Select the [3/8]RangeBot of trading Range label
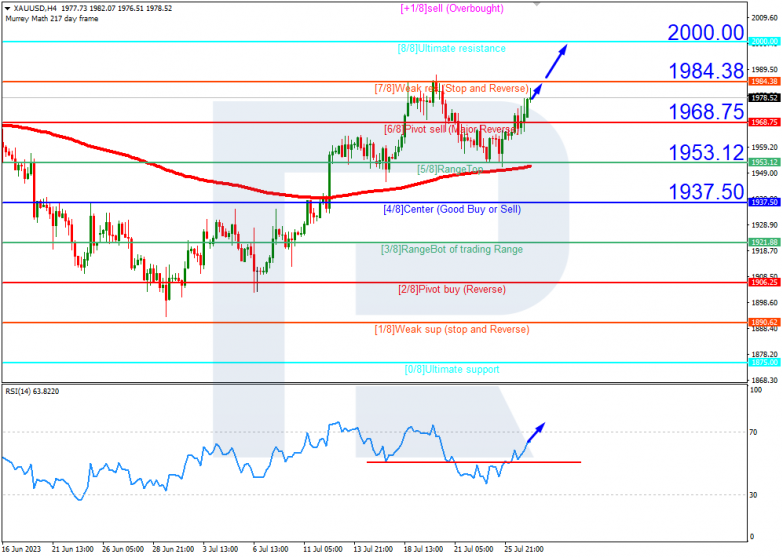The height and width of the screenshot is (558, 782). pyautogui.click(x=452, y=249)
